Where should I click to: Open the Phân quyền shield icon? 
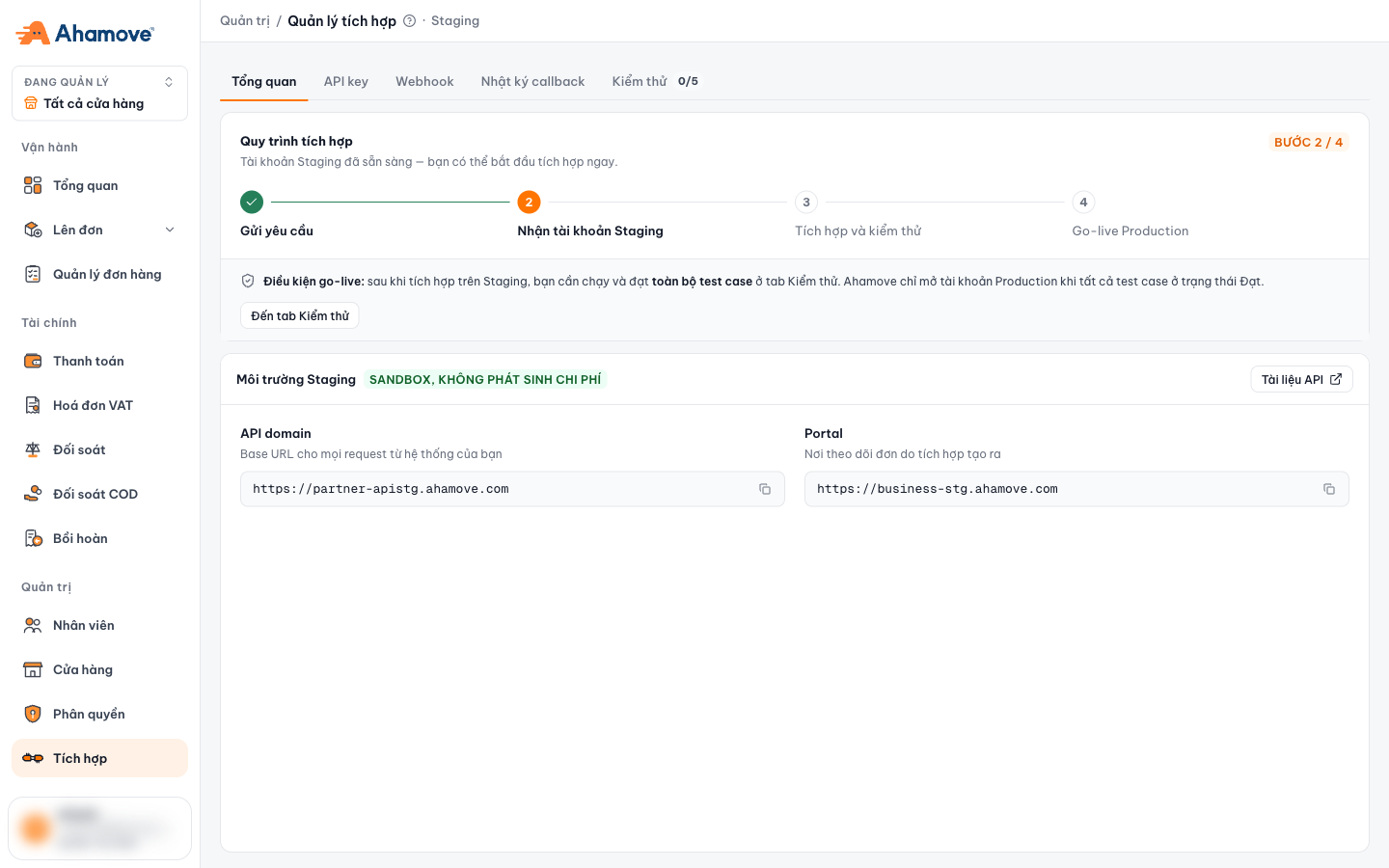[x=33, y=714]
